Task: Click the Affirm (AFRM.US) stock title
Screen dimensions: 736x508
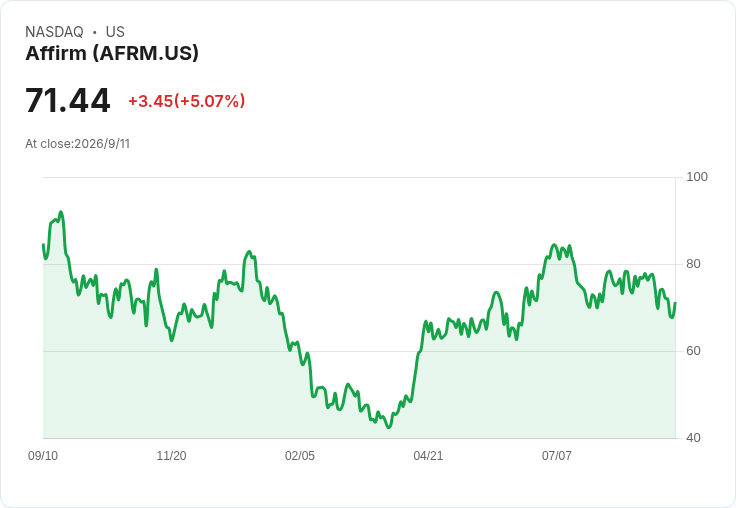Action: (112, 53)
